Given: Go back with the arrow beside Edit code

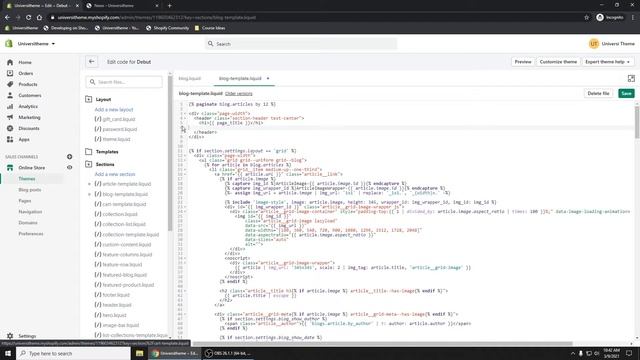Looking at the screenshot, I should point(91,62).
